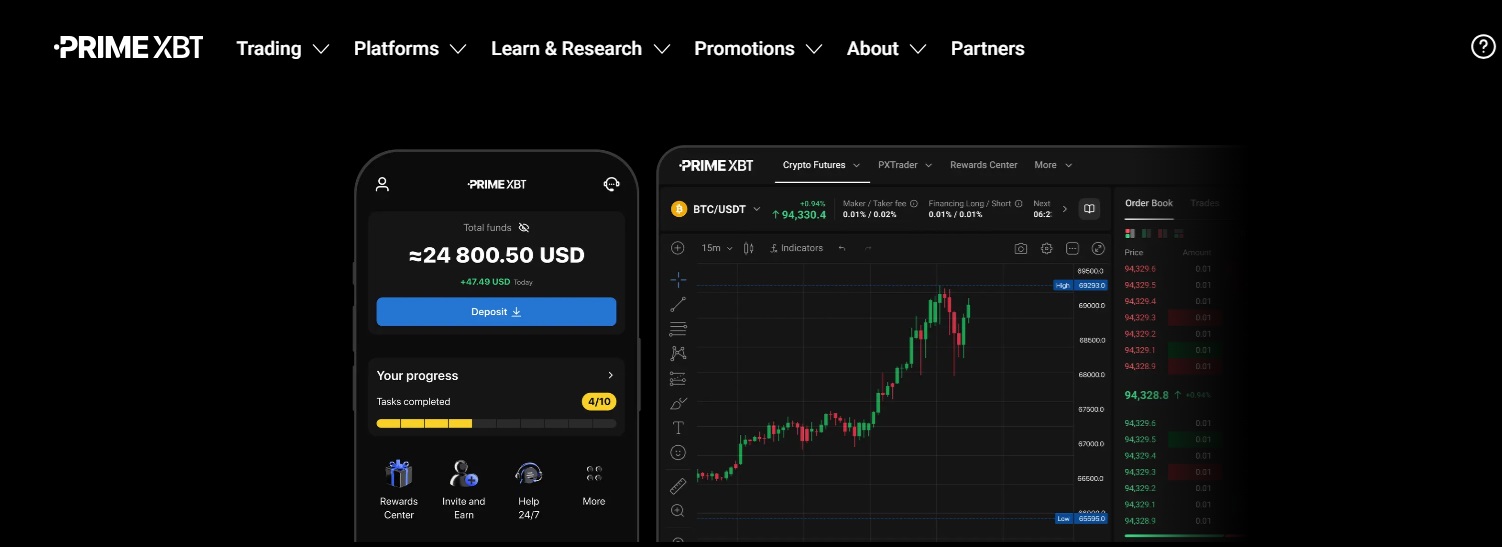The image size is (1502, 547).
Task: Click the add-chart plus circle icon
Action: pyautogui.click(x=678, y=248)
